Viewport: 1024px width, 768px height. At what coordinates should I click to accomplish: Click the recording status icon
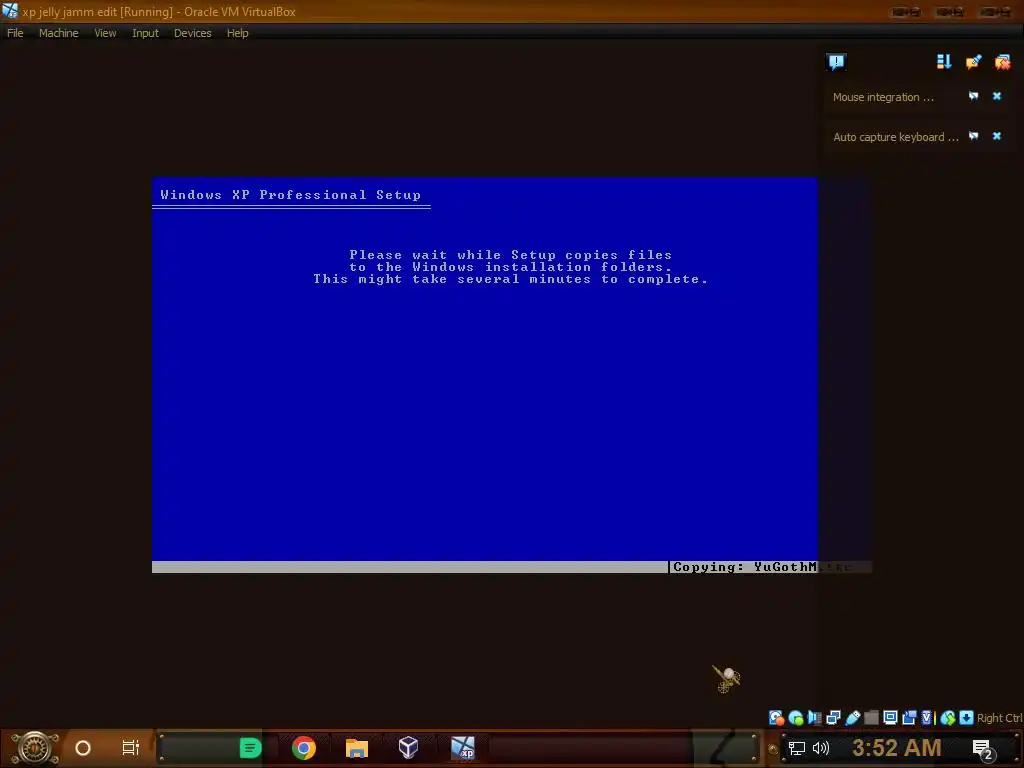909,718
